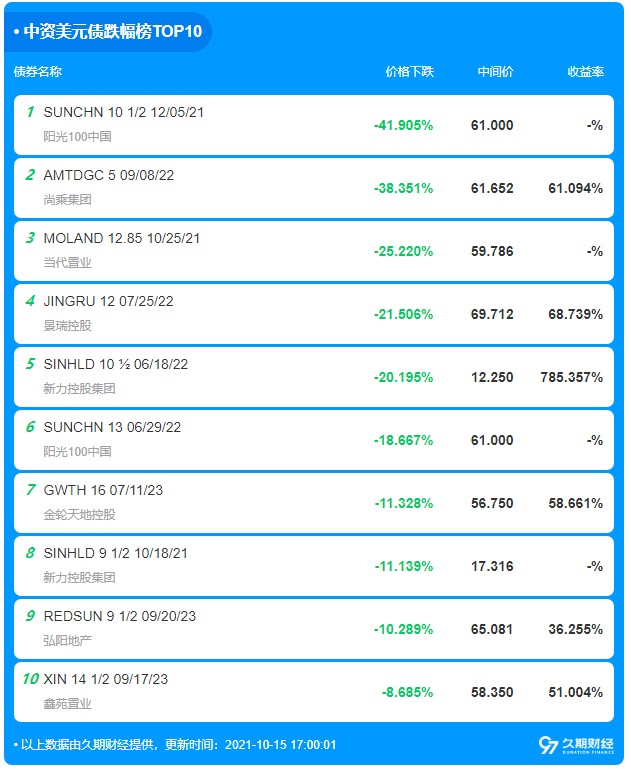Select the SUNCHN 13 06/29/22 bond
The height and width of the screenshot is (769, 631).
click(x=113, y=428)
